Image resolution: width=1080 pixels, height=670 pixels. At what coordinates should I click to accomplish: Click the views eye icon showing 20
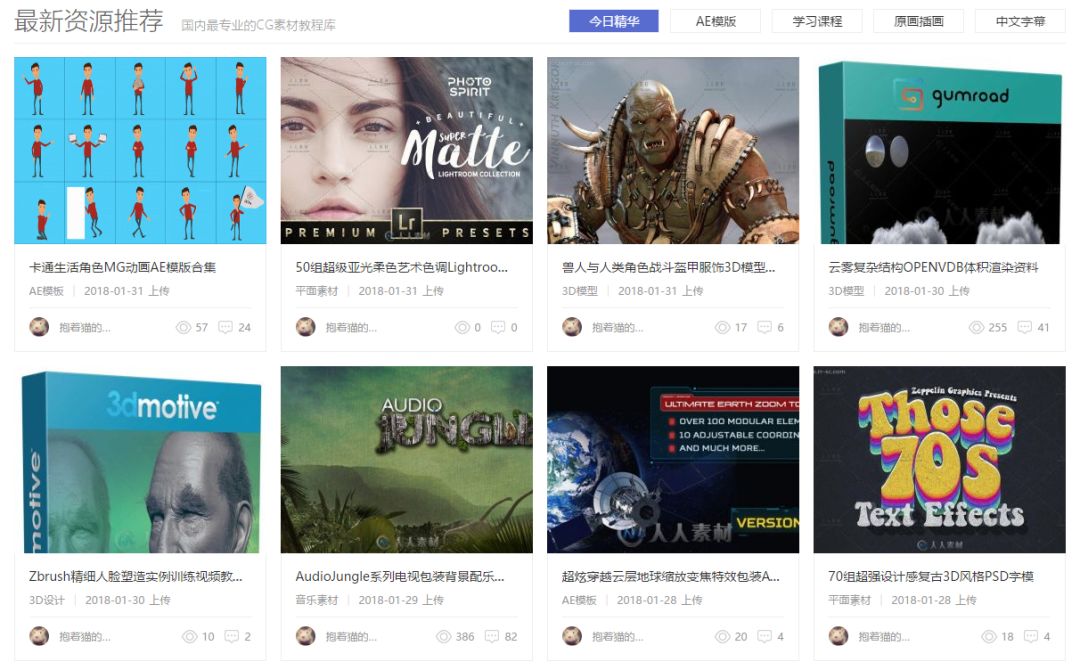[723, 637]
